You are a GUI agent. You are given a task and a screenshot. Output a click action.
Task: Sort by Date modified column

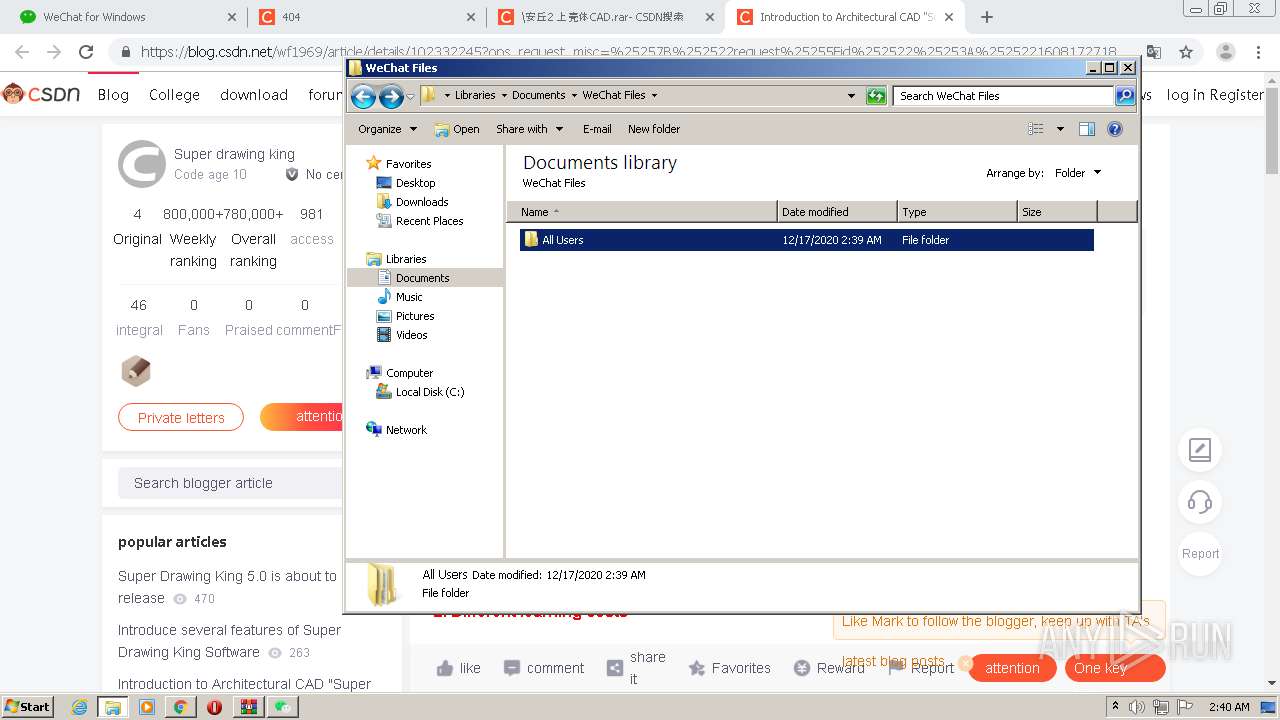coord(837,212)
